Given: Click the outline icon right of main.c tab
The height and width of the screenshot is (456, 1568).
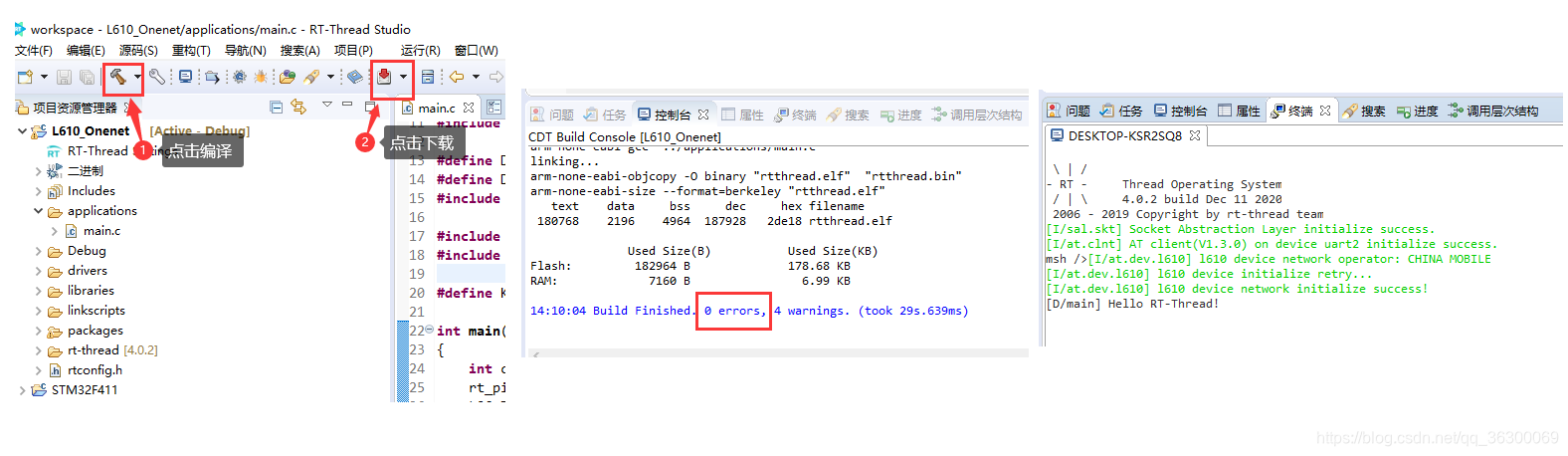Looking at the screenshot, I should [494, 108].
